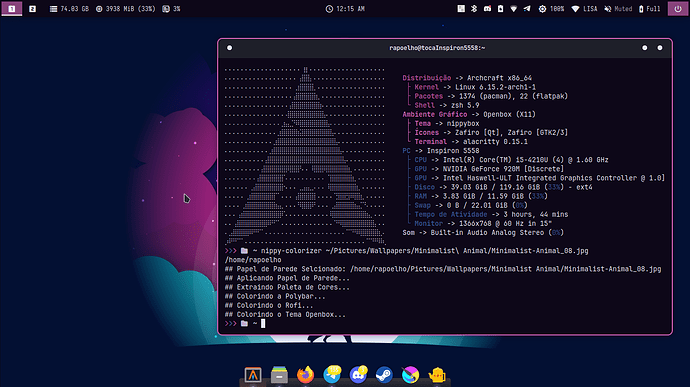Image resolution: width=690 pixels, height=387 pixels.
Task: Open the power menu button
Action: coord(678,9)
